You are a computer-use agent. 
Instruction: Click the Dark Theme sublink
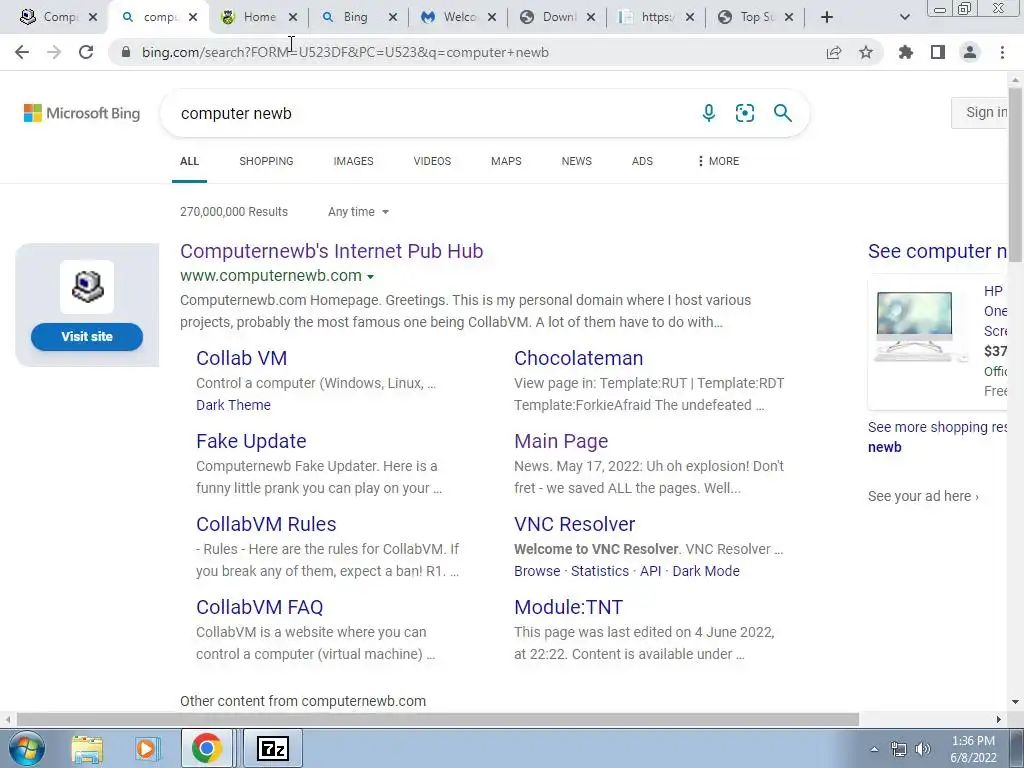point(233,405)
